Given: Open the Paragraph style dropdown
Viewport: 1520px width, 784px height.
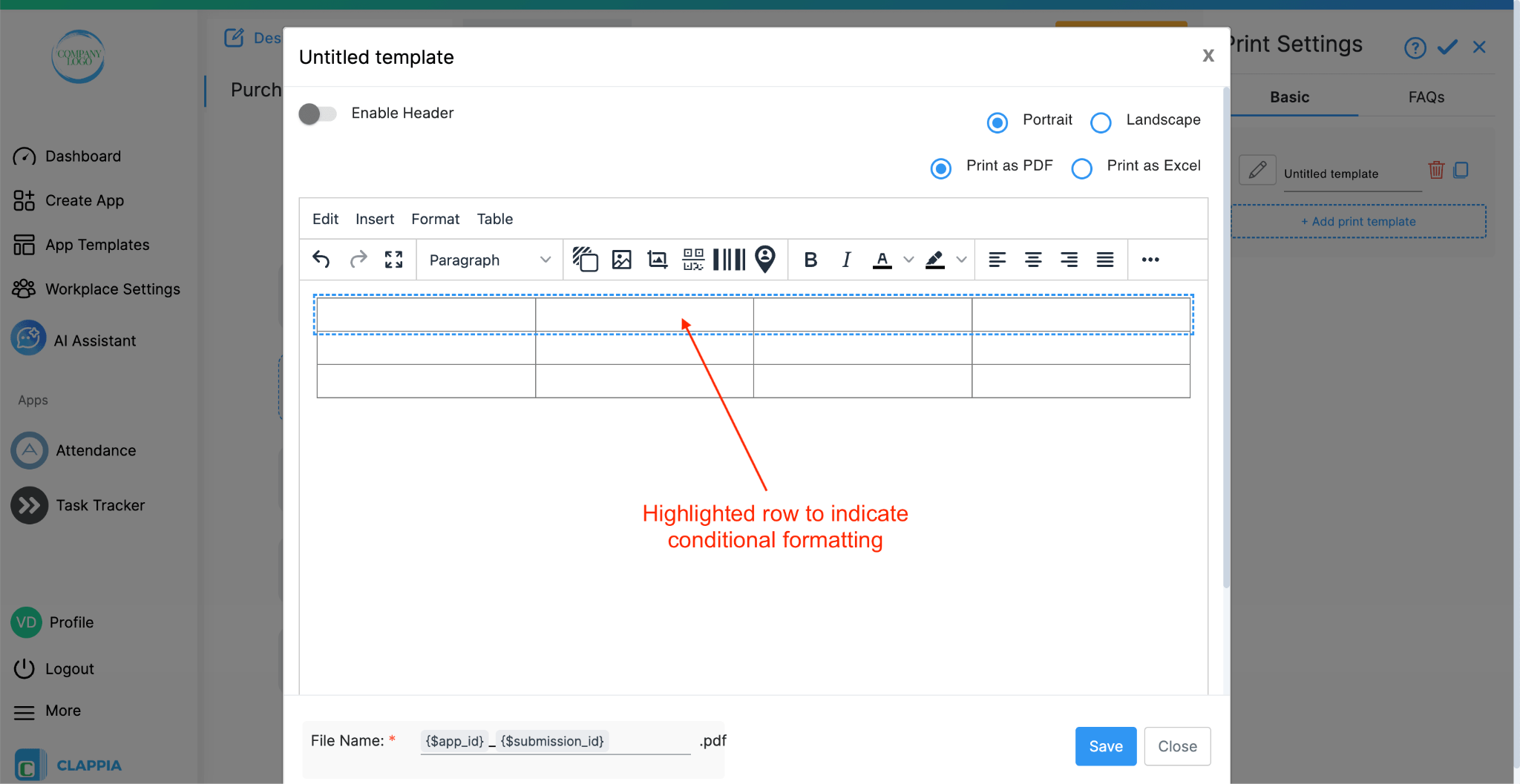Looking at the screenshot, I should [490, 260].
